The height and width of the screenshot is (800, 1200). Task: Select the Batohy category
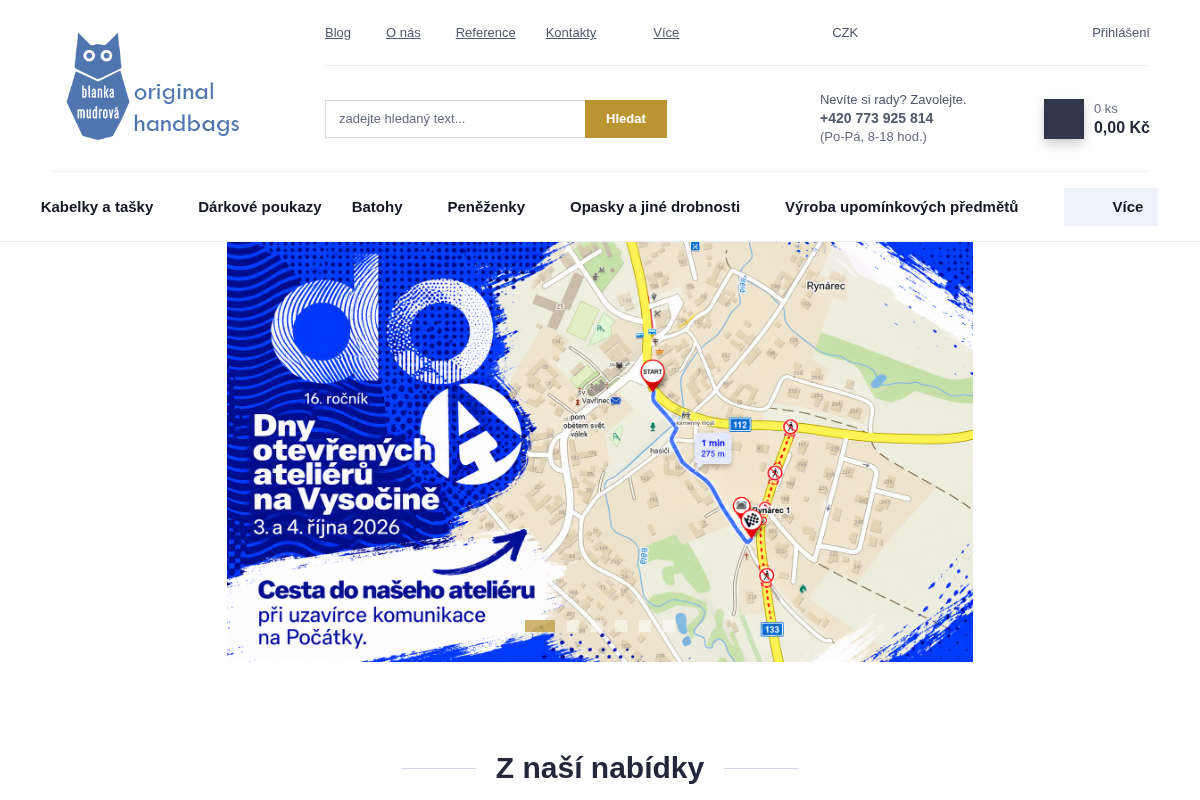click(377, 207)
